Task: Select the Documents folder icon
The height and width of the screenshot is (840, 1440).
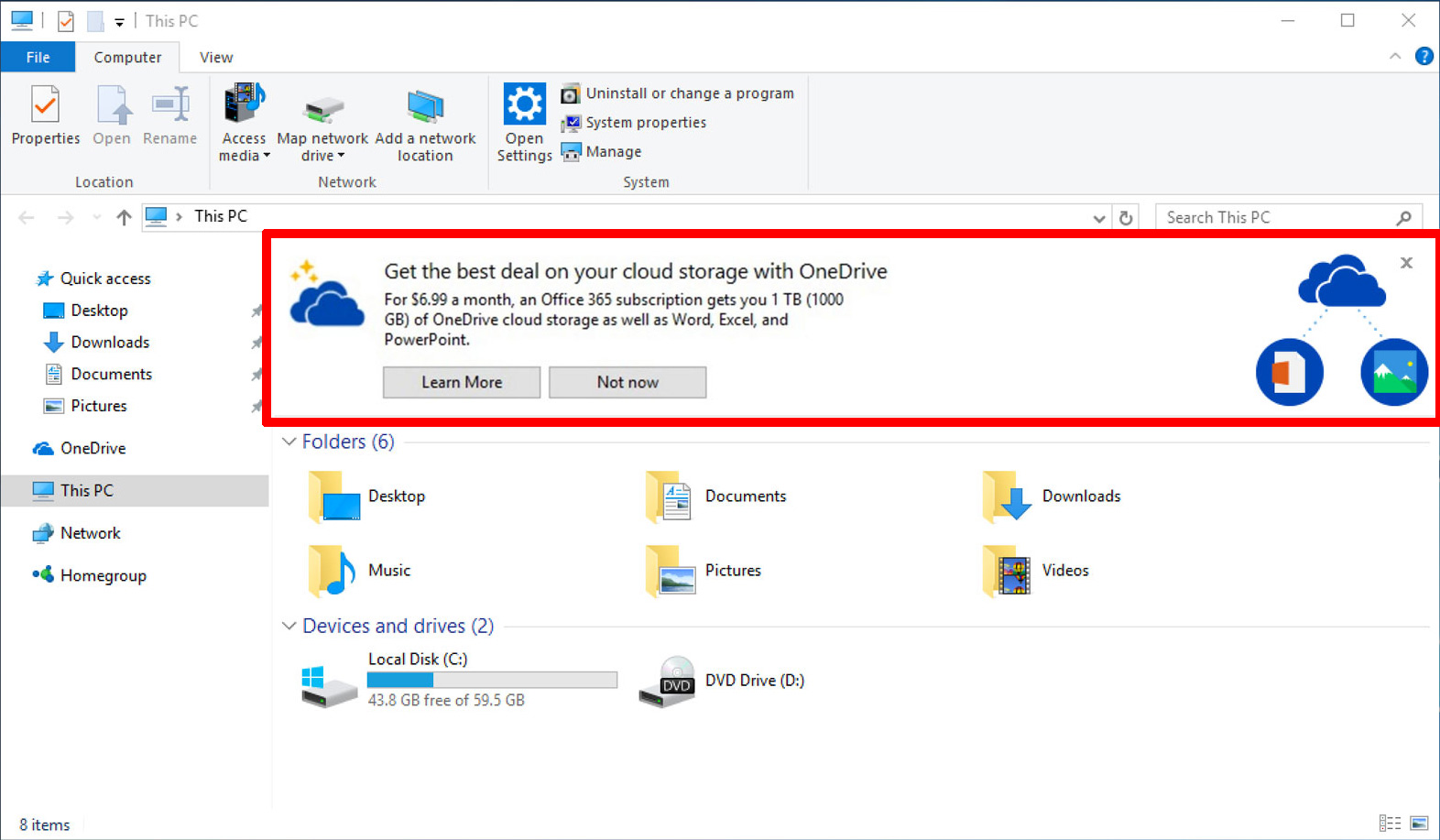Action: point(671,496)
